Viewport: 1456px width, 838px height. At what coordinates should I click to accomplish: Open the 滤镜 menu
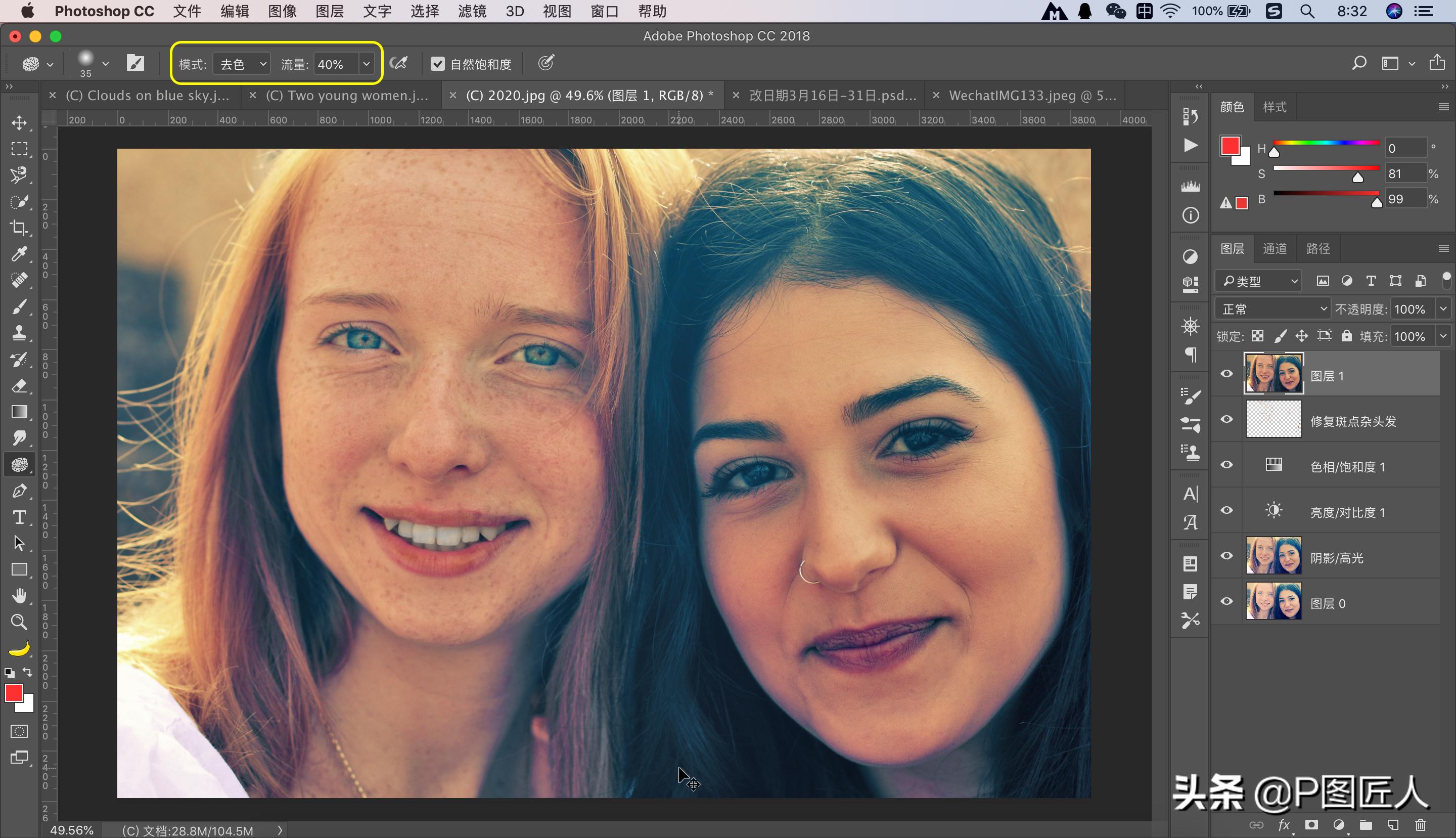(472, 12)
